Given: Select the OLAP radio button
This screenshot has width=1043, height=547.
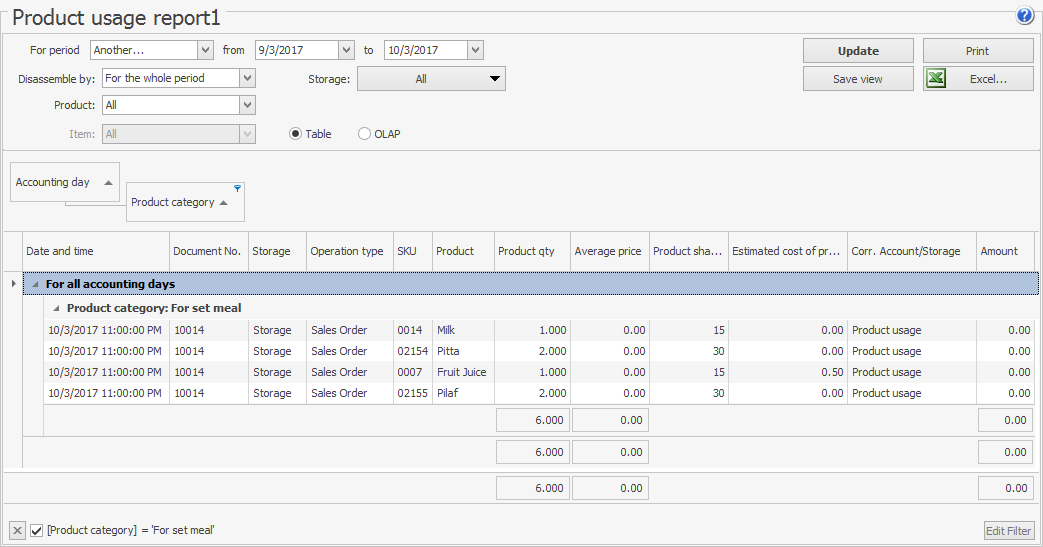Looking at the screenshot, I should 364,134.
